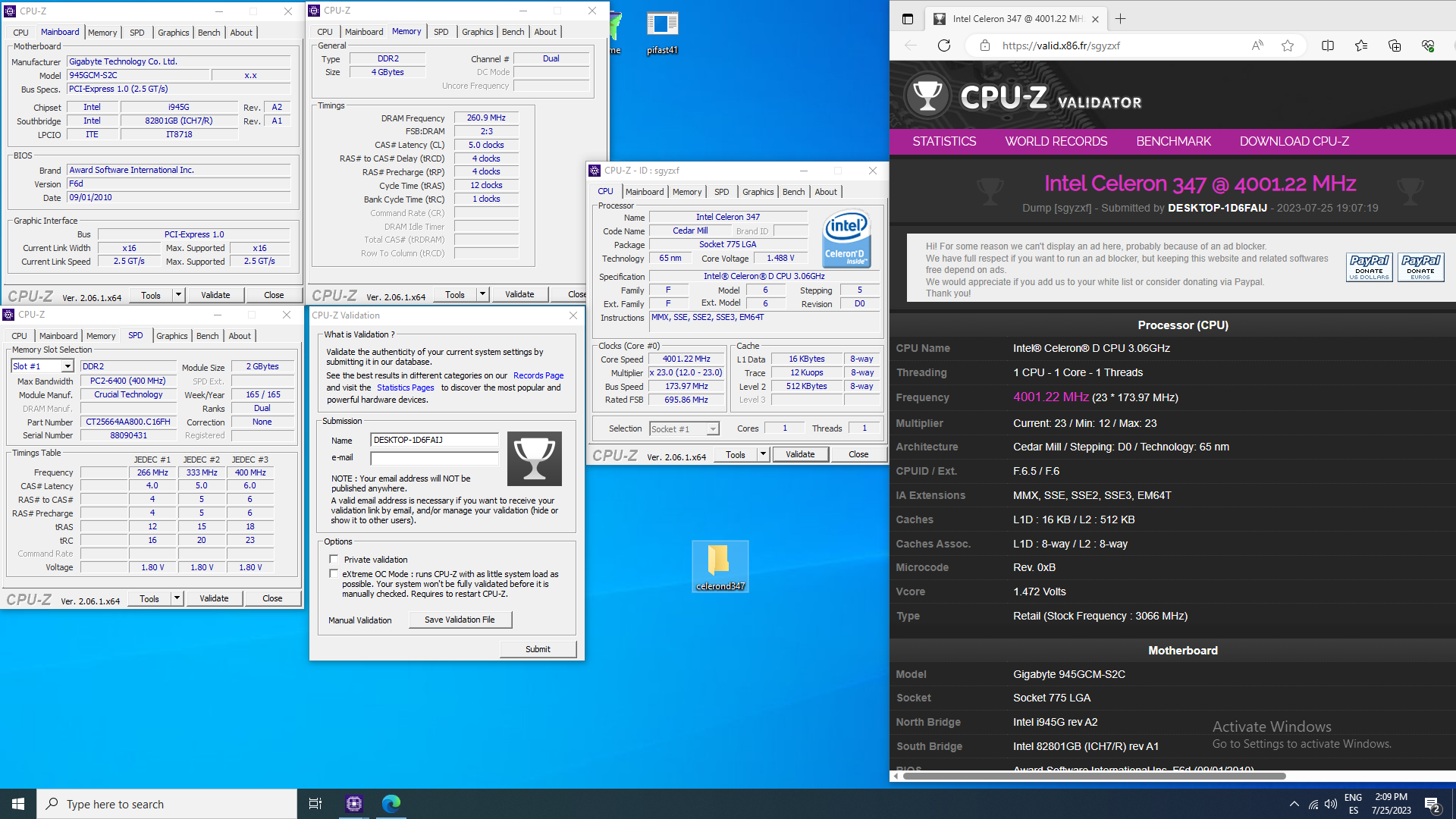This screenshot has height=819, width=1456.
Task: Open a new browser tab
Action: click(x=1121, y=19)
